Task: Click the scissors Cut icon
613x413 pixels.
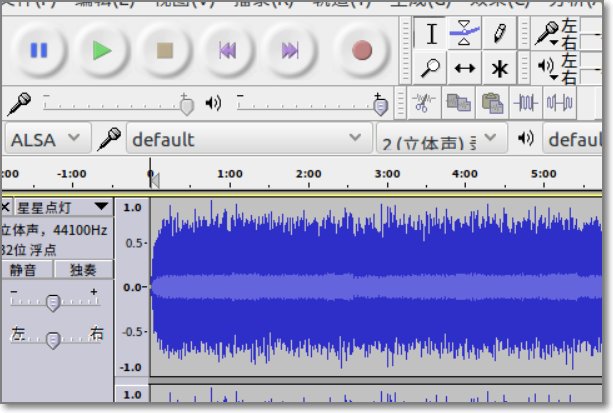Action: tap(425, 102)
